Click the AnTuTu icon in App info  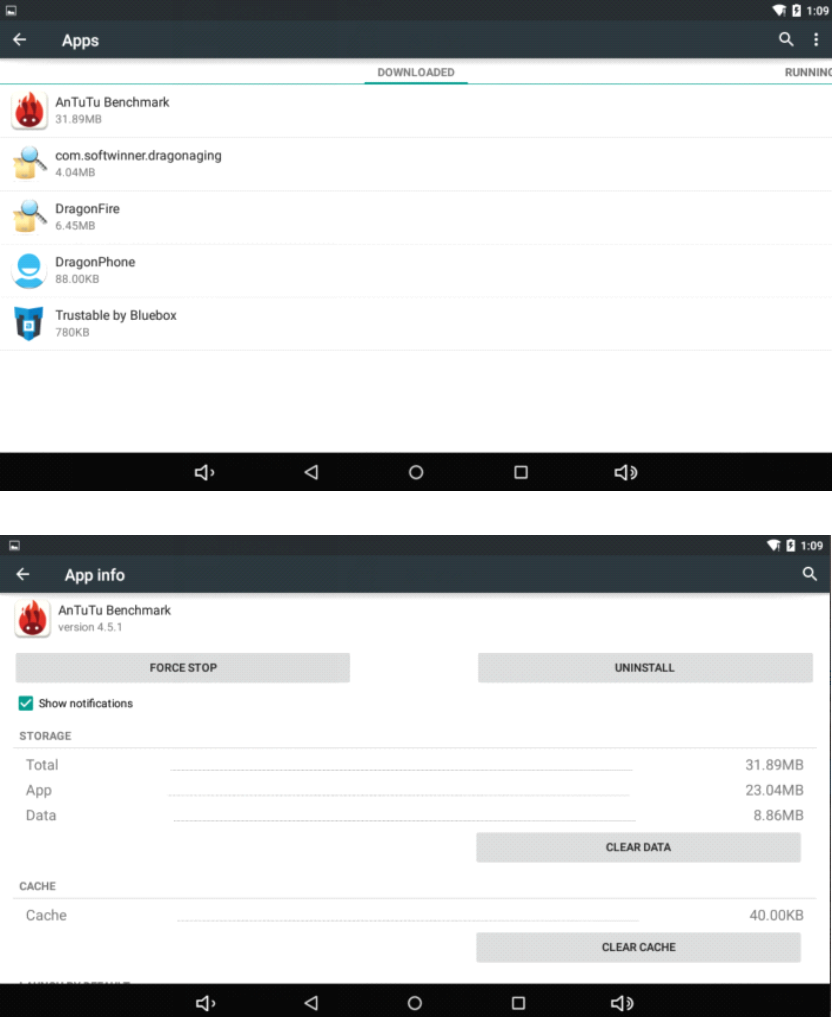[32, 618]
